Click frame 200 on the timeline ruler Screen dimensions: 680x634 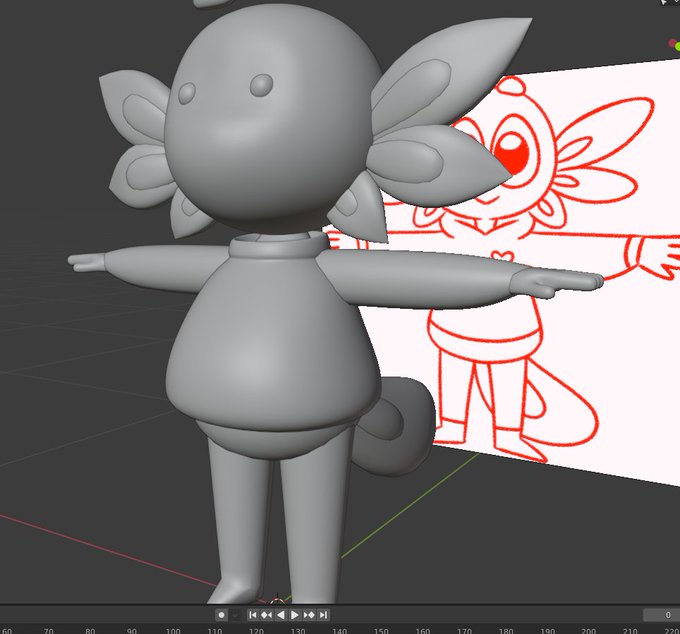point(588,631)
